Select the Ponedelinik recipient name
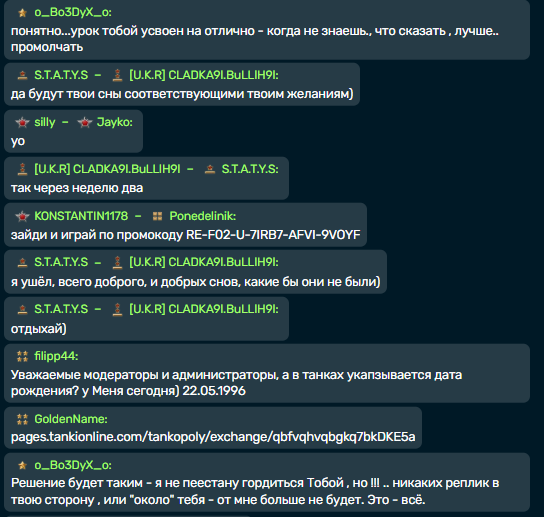This screenshot has width=544, height=517. [203, 216]
